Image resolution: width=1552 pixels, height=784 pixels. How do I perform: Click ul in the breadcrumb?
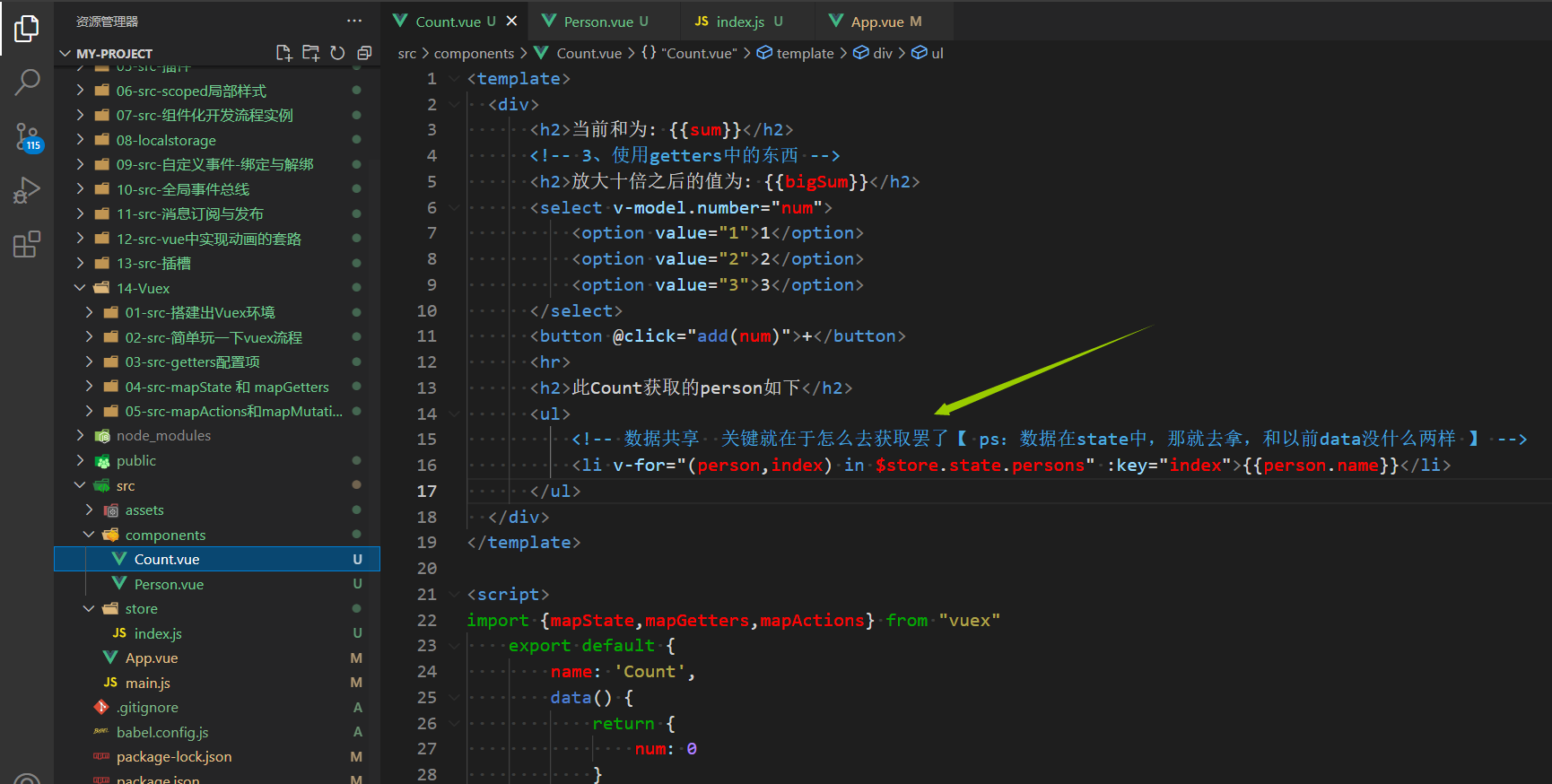pyautogui.click(x=929, y=54)
